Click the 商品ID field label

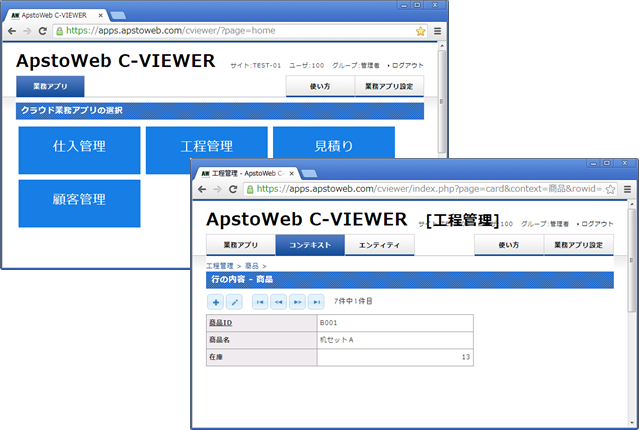[x=220, y=323]
